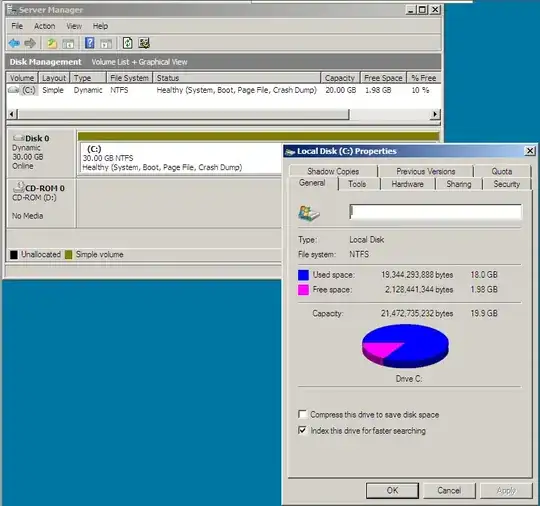Switch to the Previous Versions tab
The width and height of the screenshot is (540, 506).
[426, 171]
